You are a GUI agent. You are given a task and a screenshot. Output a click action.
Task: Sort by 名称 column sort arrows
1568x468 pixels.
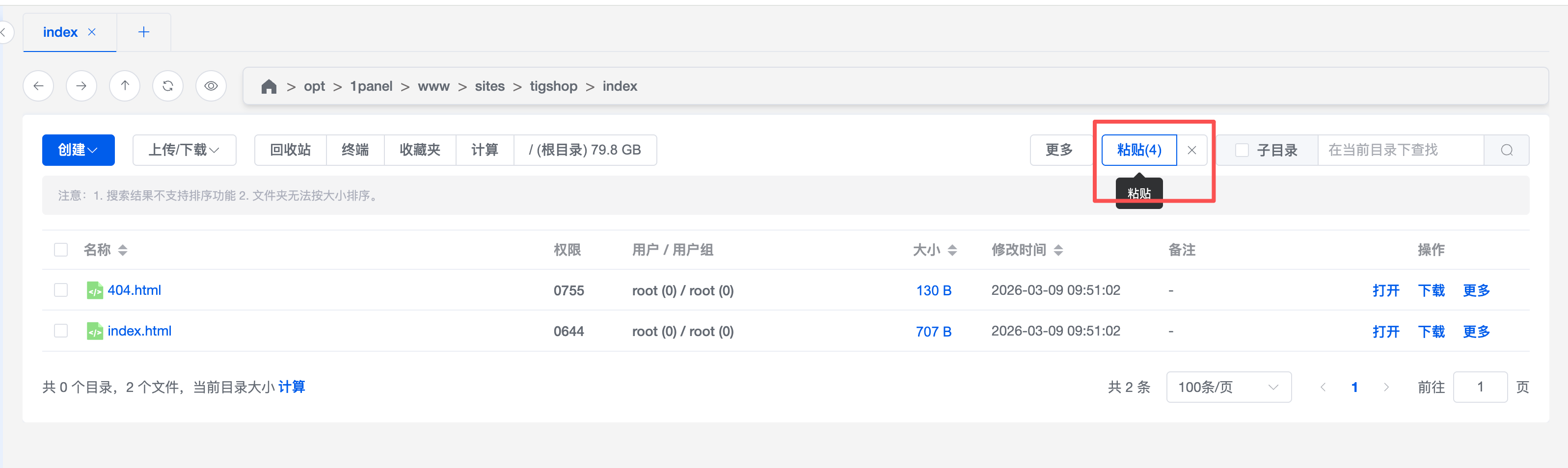123,250
